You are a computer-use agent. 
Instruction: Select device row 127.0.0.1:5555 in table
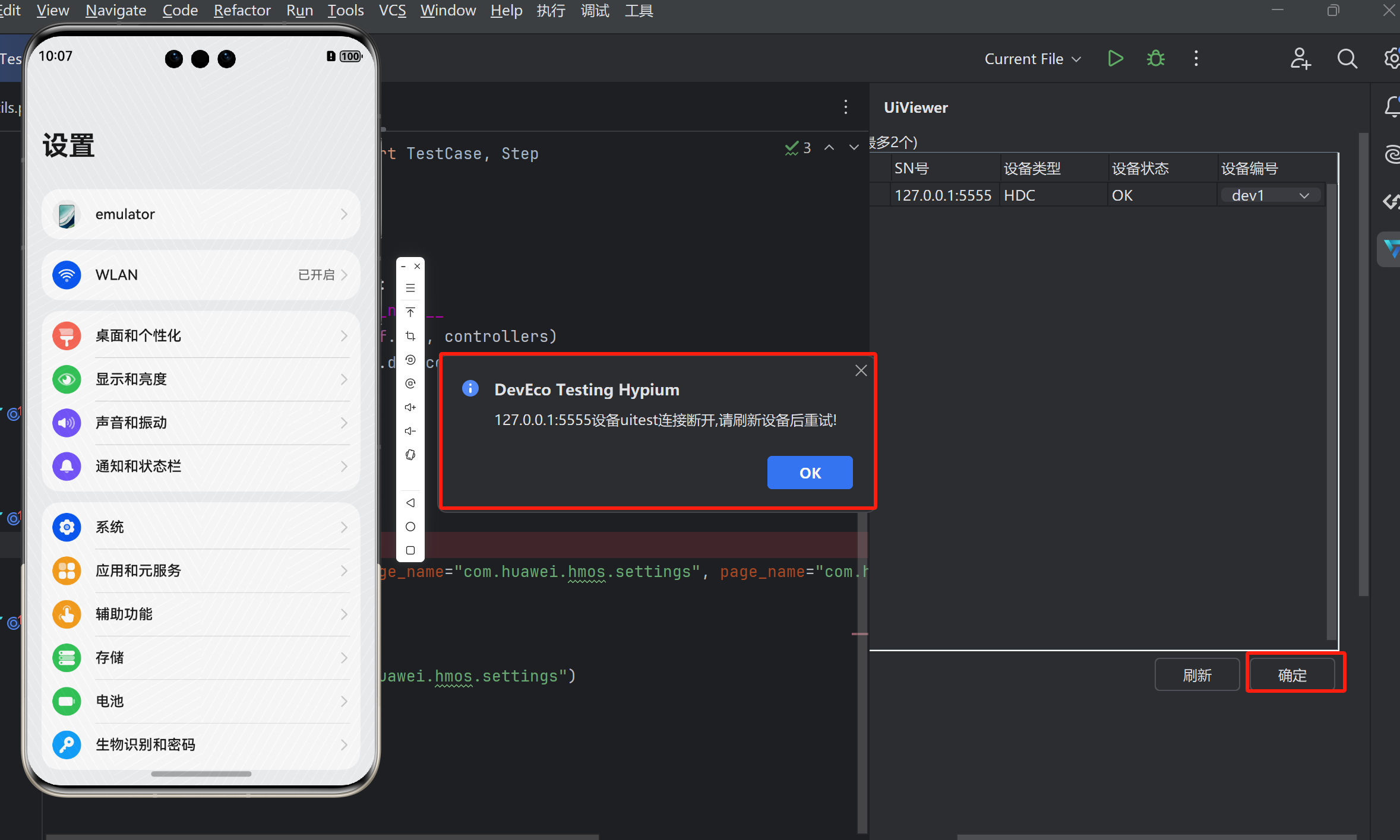tap(1098, 195)
